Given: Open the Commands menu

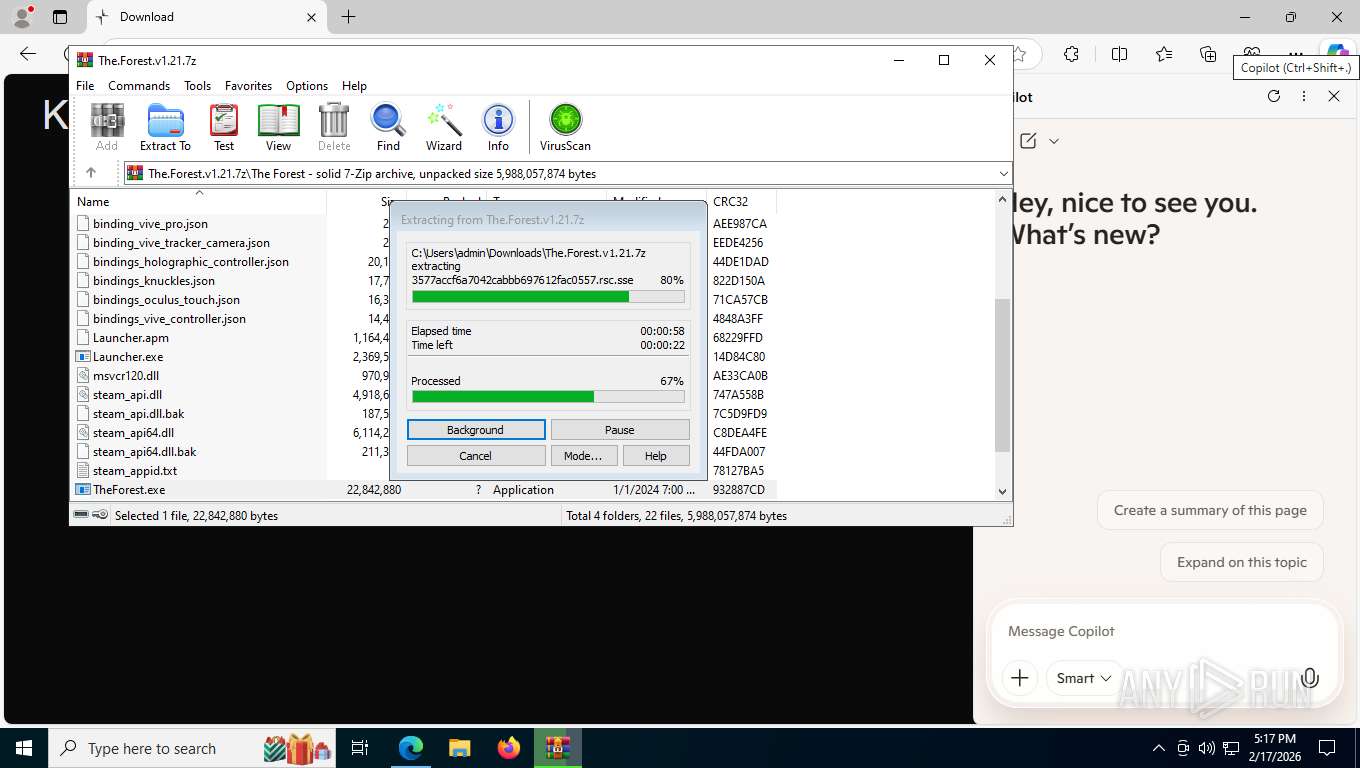Looking at the screenshot, I should (139, 86).
